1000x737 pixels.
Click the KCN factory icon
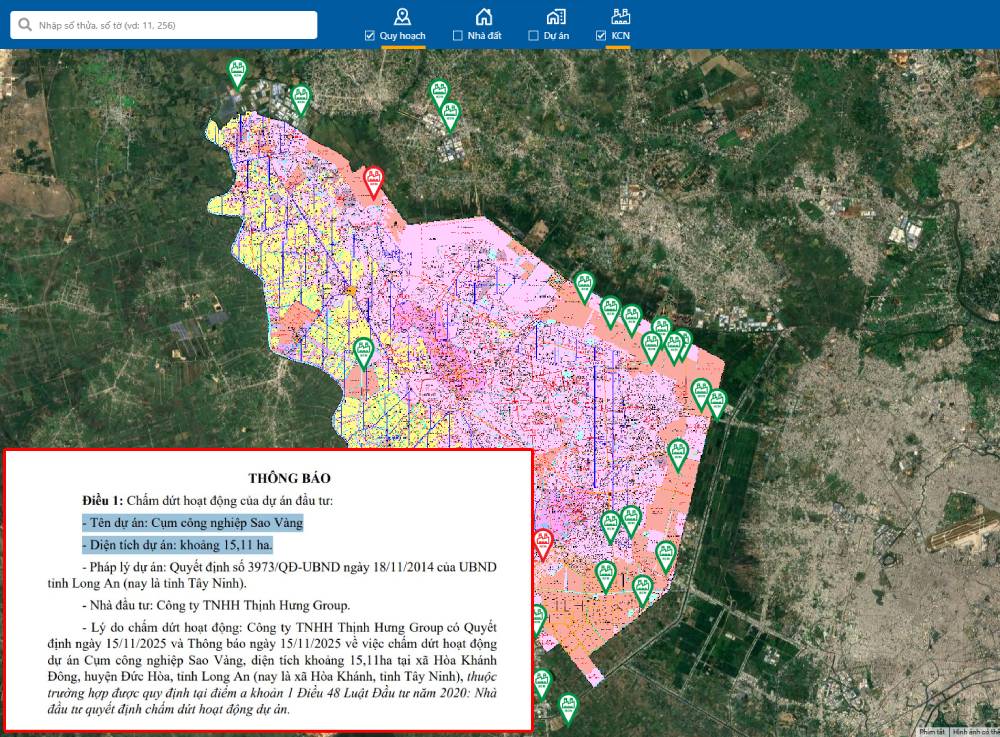click(x=621, y=16)
